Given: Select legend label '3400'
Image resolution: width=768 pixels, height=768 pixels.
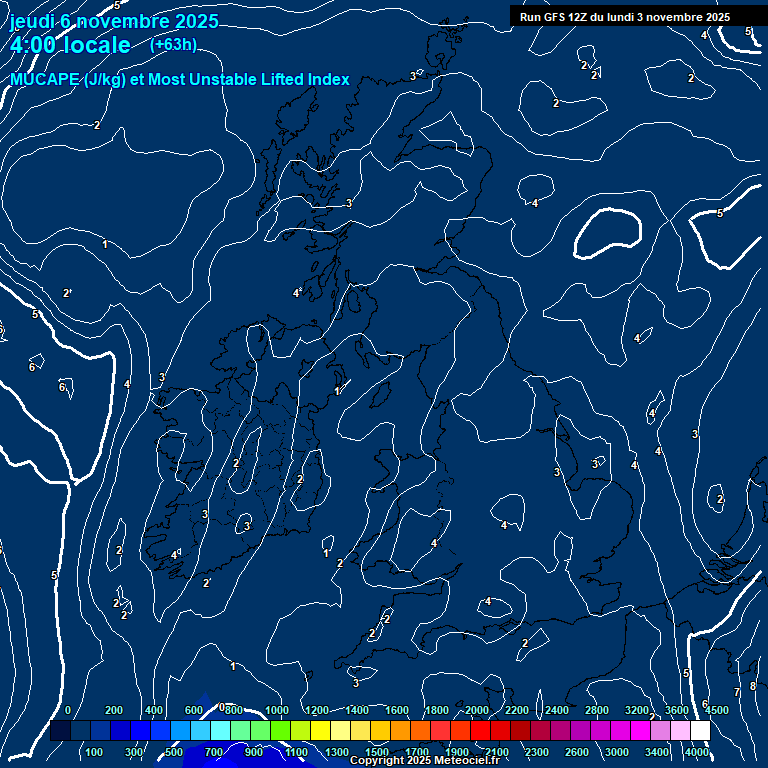Looking at the screenshot, I should (657, 752).
